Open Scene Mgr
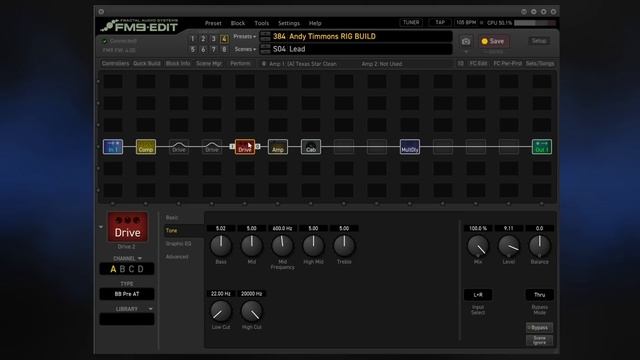This screenshot has width=640, height=360. (209, 64)
